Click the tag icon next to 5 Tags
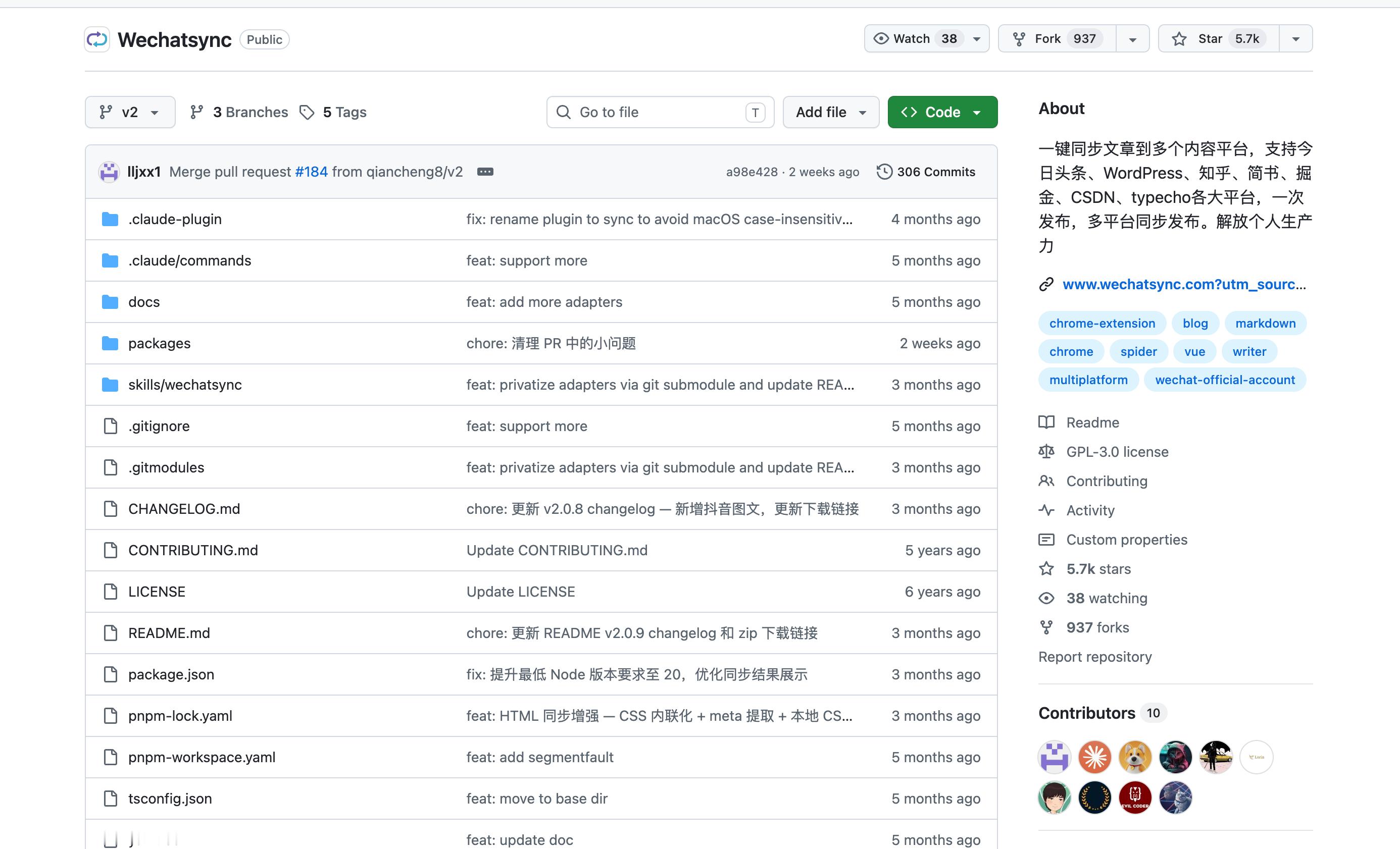Image resolution: width=1400 pixels, height=849 pixels. click(x=307, y=113)
